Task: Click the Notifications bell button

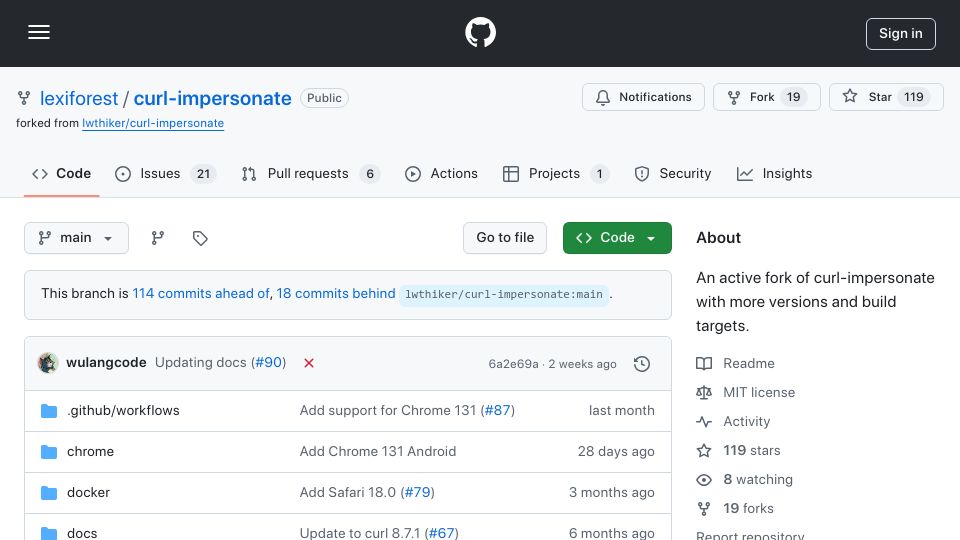Action: tap(643, 97)
